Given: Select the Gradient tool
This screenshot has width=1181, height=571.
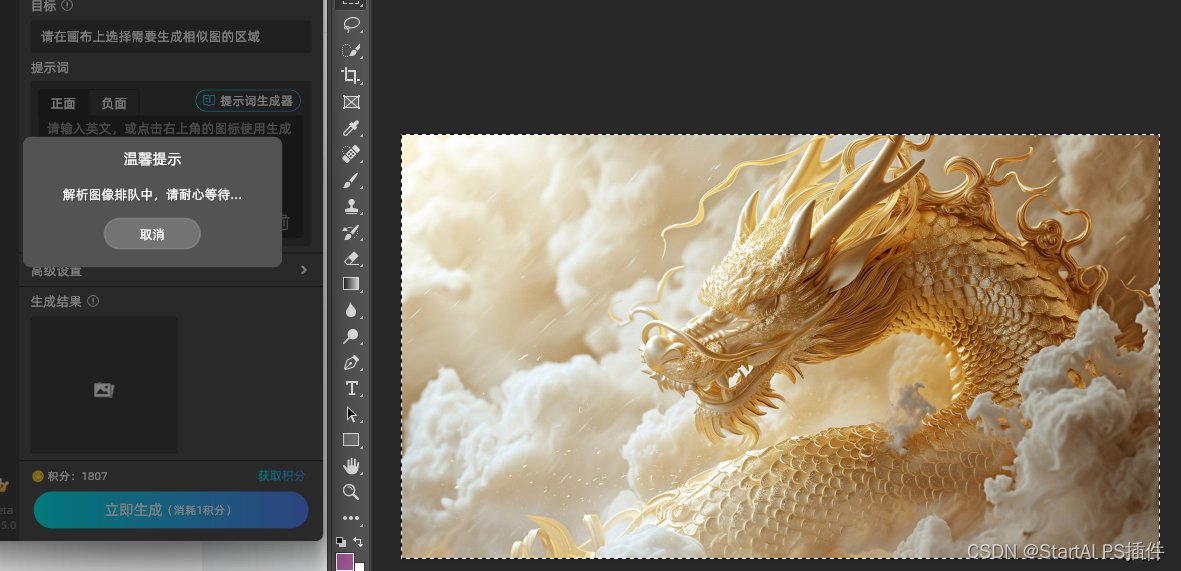Looking at the screenshot, I should [351, 284].
